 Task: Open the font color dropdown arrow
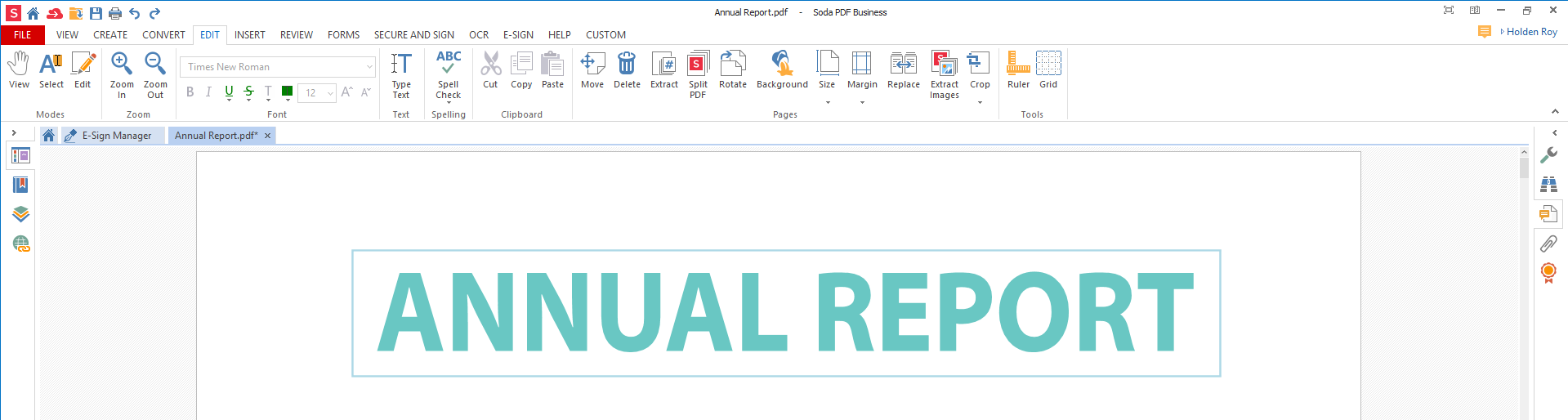pyautogui.click(x=288, y=100)
